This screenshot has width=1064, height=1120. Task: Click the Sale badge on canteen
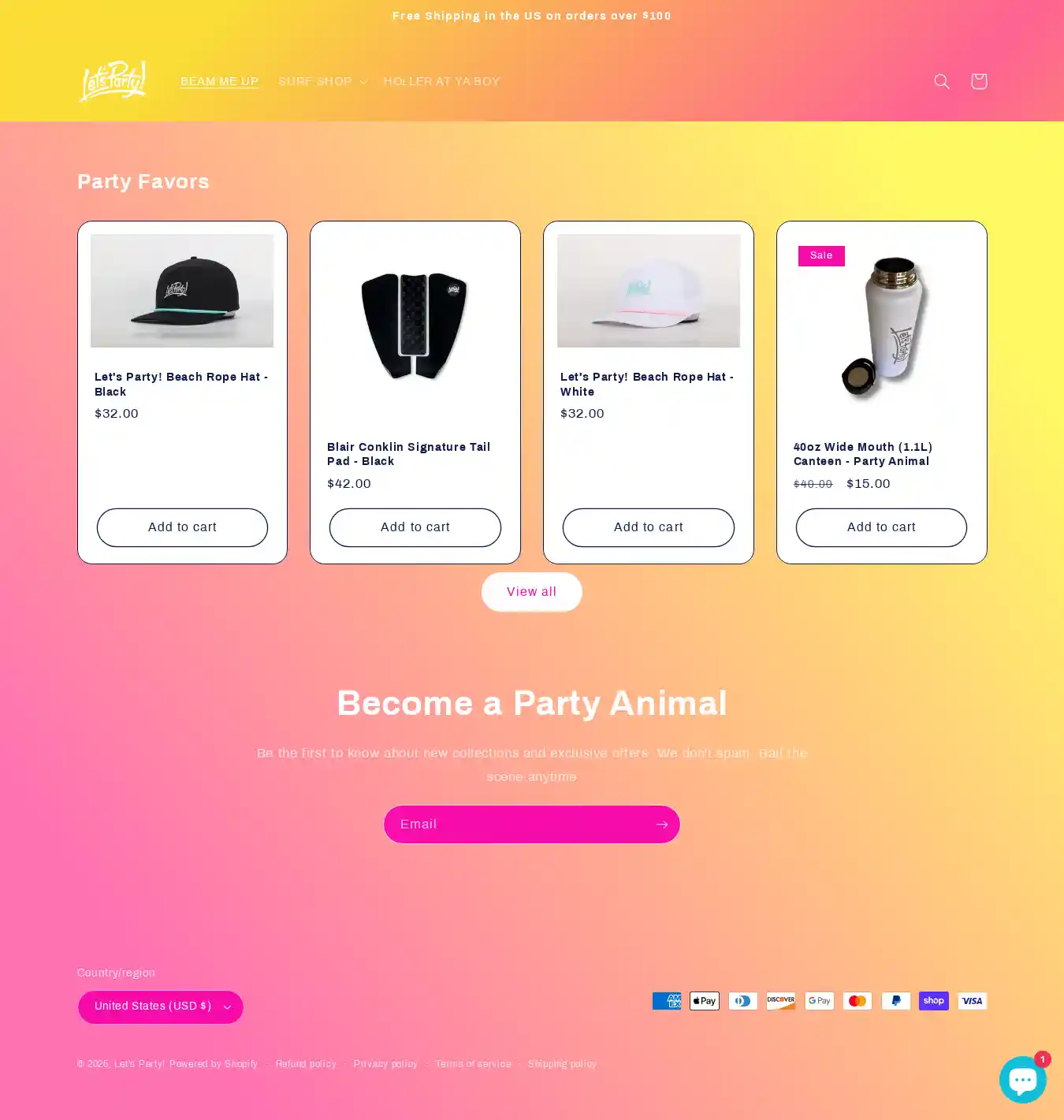tap(821, 255)
